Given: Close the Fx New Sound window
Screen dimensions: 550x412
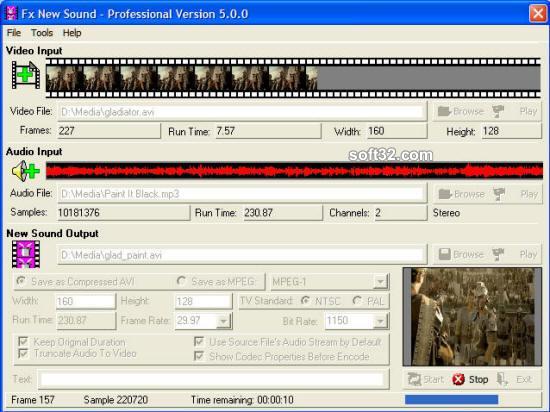Looking at the screenshot, I should click(538, 14).
